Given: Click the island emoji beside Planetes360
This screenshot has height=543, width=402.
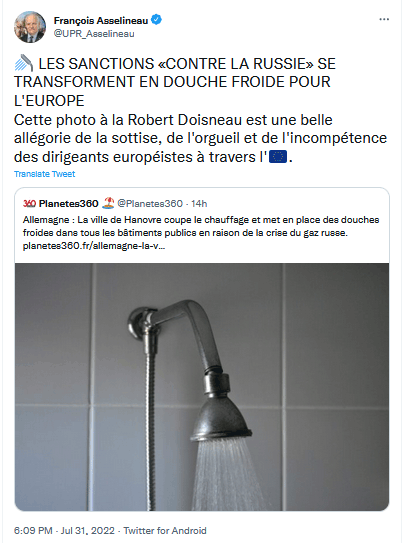Looking at the screenshot, I should [108, 203].
